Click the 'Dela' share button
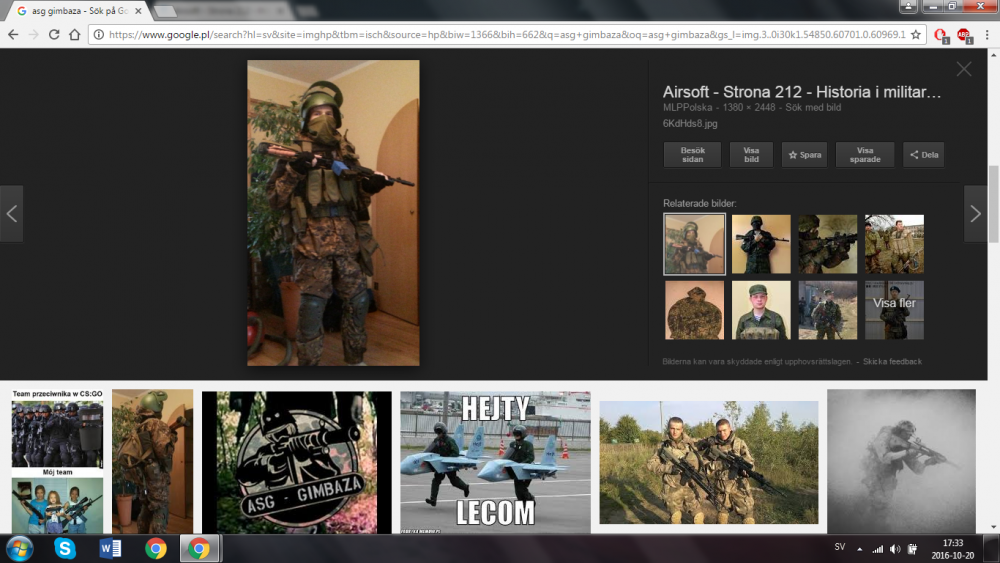Screen dimensions: 1000x563 923,155
